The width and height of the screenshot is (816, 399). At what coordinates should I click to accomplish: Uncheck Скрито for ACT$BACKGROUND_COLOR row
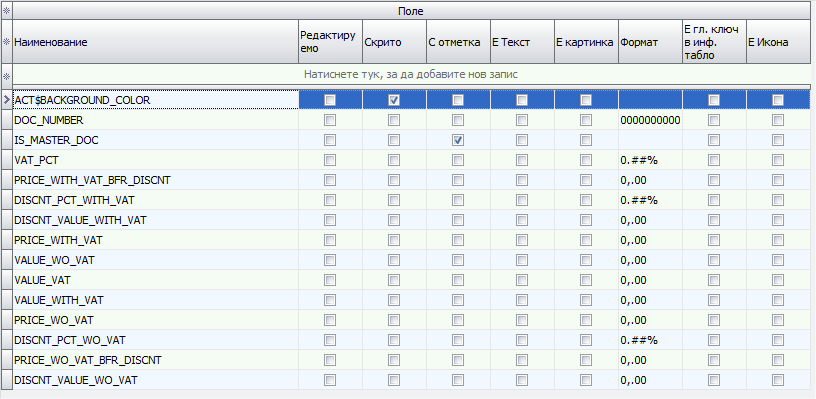click(x=394, y=100)
